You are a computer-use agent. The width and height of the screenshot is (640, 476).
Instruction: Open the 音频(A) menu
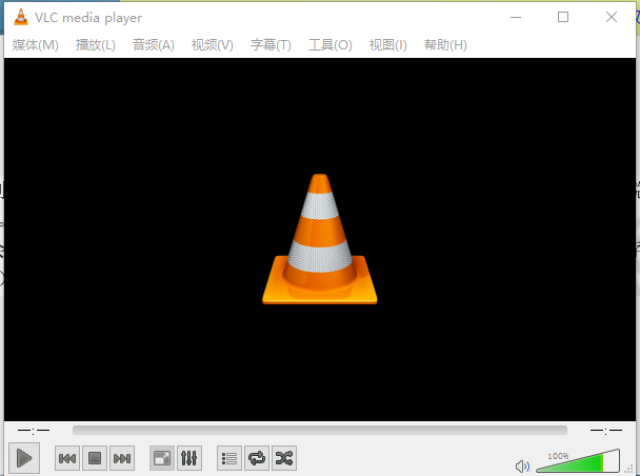(x=153, y=44)
